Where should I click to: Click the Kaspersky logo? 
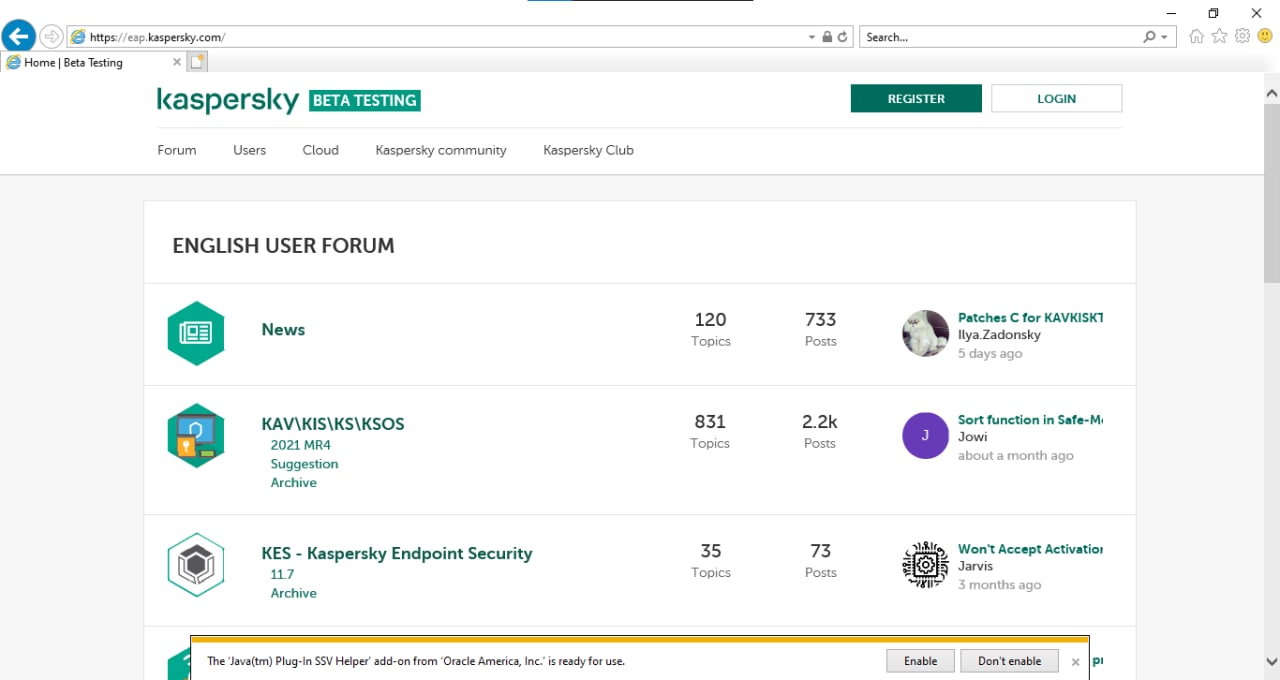pyautogui.click(x=228, y=100)
